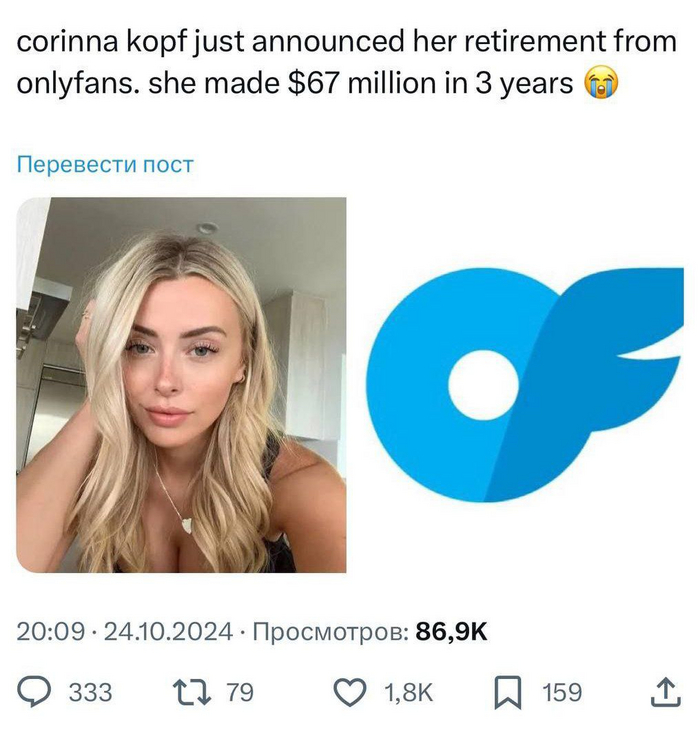Click the crying emoji in the post text
700x743 pixels.
[x=601, y=83]
